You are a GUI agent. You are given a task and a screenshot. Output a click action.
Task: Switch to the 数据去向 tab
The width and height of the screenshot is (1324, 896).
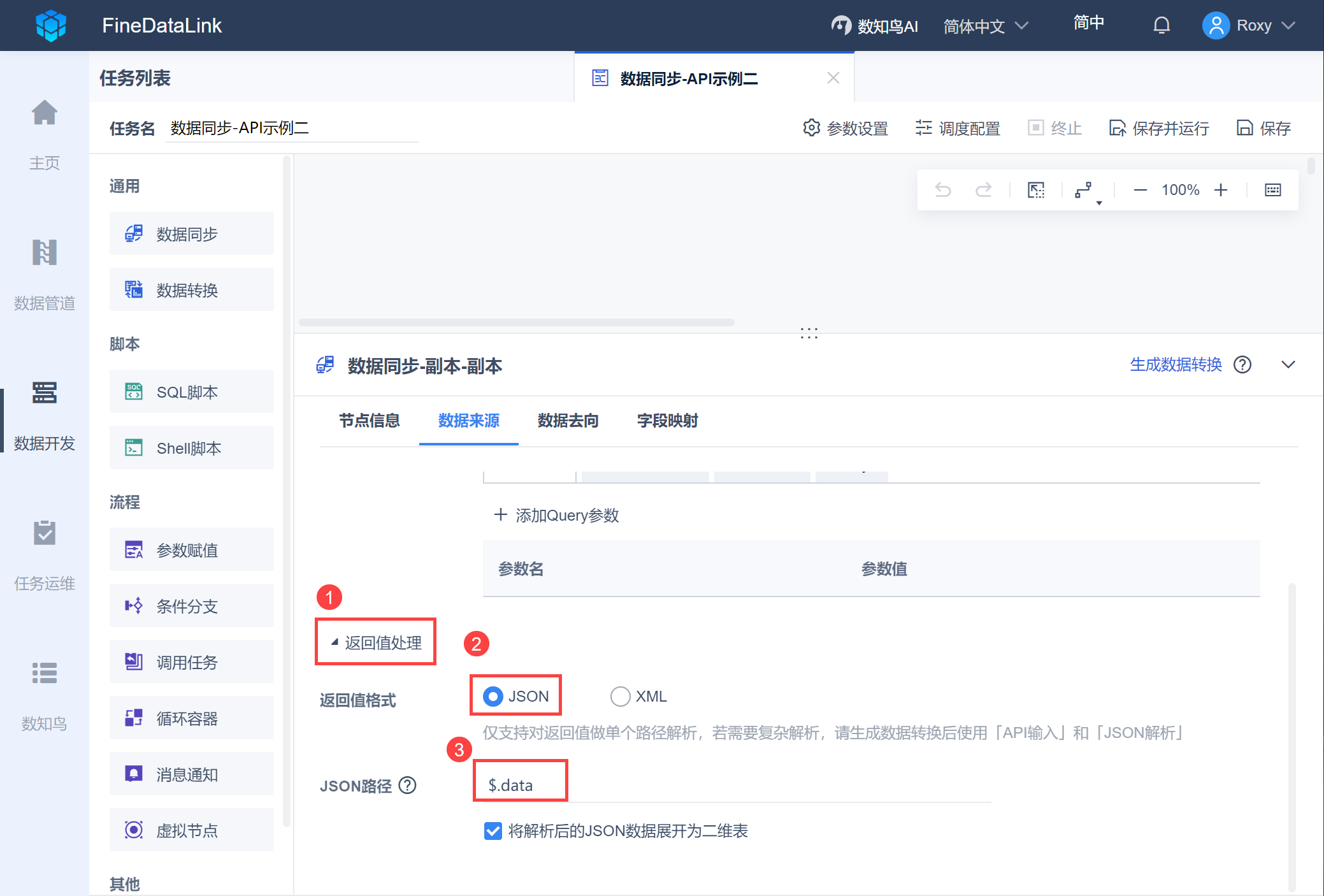click(568, 421)
